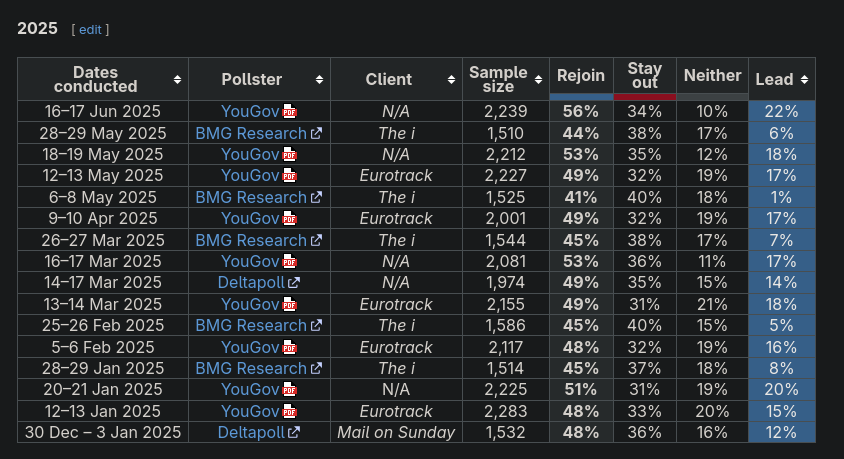Open PDF icon for 16–17 Mar 2025 YouGov
The image size is (844, 459).
tap(290, 262)
